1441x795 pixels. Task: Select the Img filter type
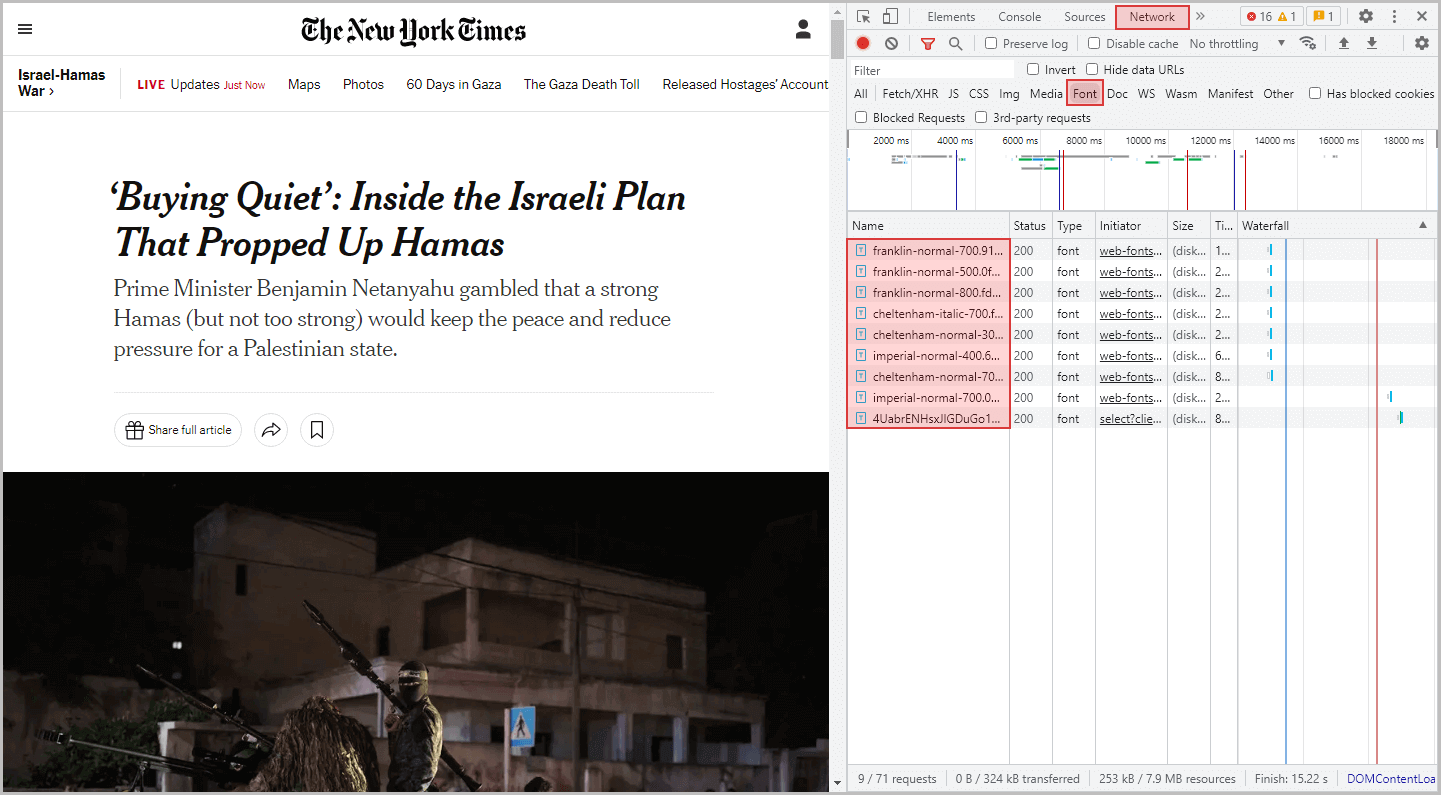coord(1009,94)
